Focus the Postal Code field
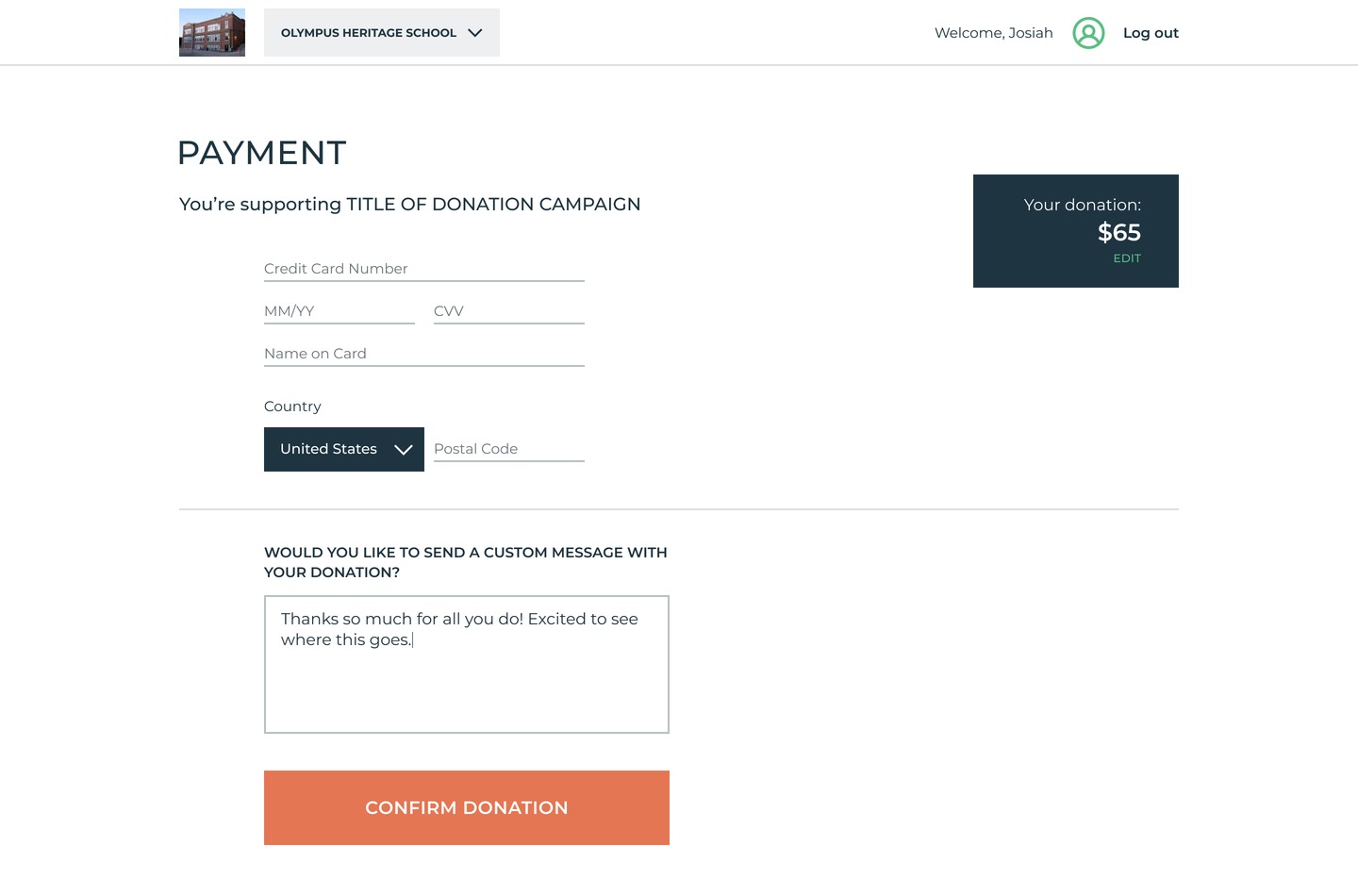 click(509, 449)
